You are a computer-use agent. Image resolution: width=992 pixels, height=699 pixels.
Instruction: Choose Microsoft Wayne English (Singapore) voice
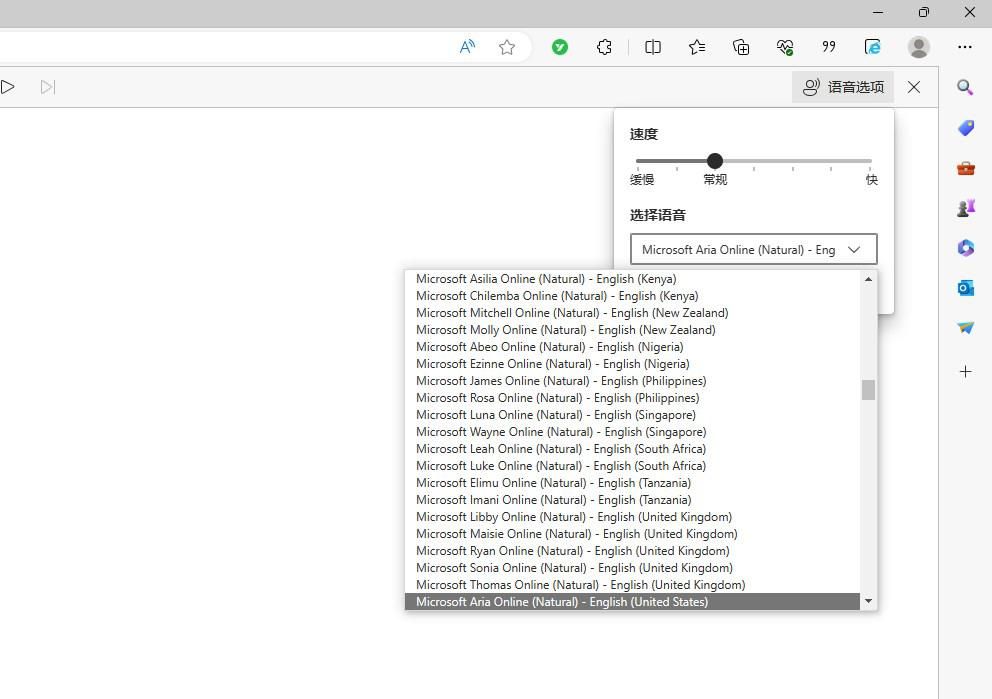click(632, 432)
